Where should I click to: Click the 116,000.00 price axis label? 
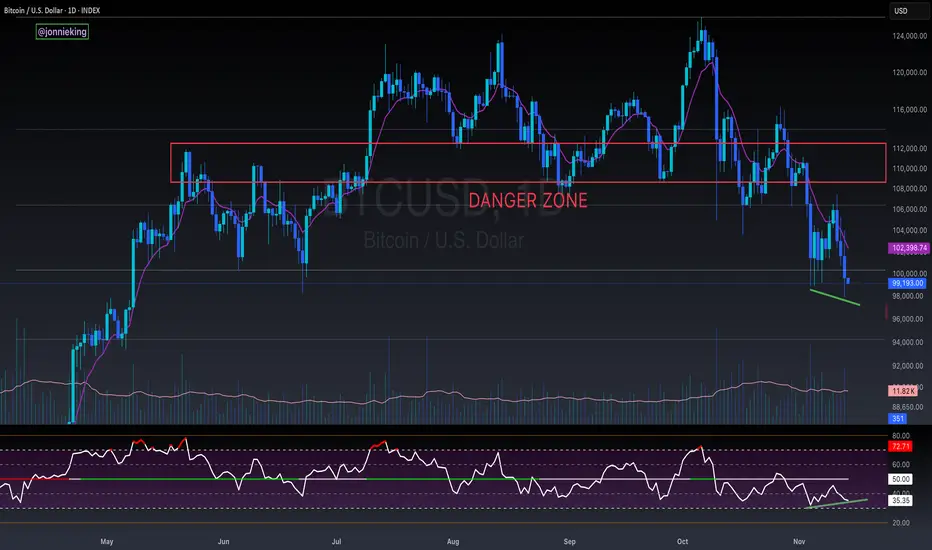[x=909, y=110]
